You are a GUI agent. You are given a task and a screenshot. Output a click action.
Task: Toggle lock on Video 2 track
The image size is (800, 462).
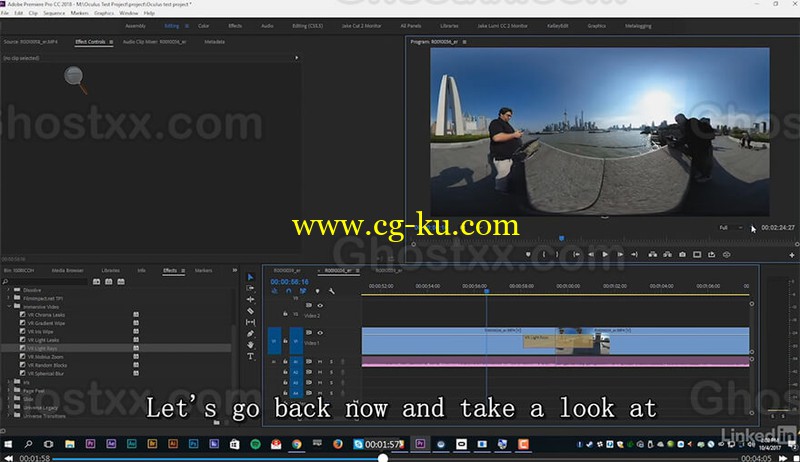pos(285,314)
